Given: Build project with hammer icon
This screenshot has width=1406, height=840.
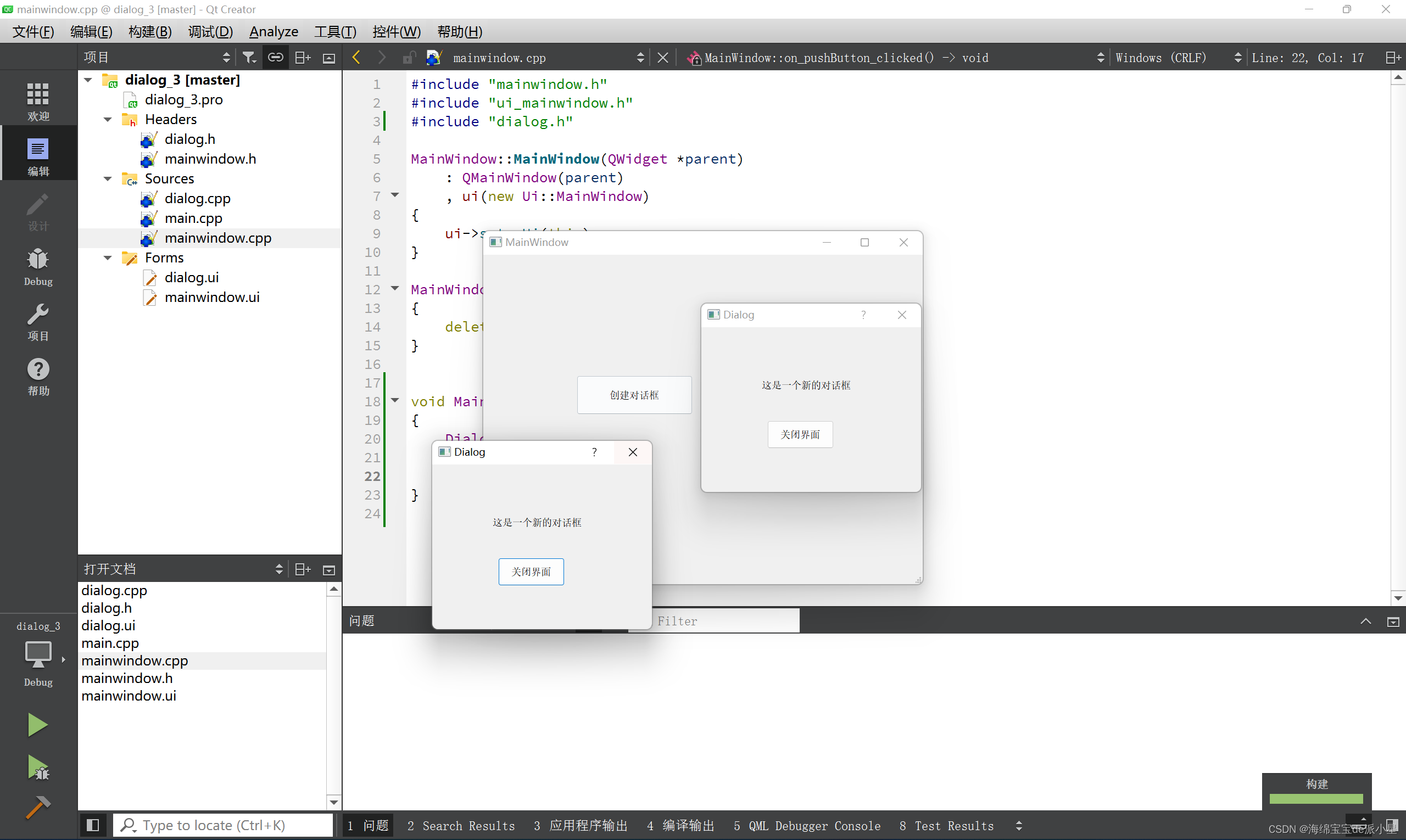Looking at the screenshot, I should click(37, 807).
